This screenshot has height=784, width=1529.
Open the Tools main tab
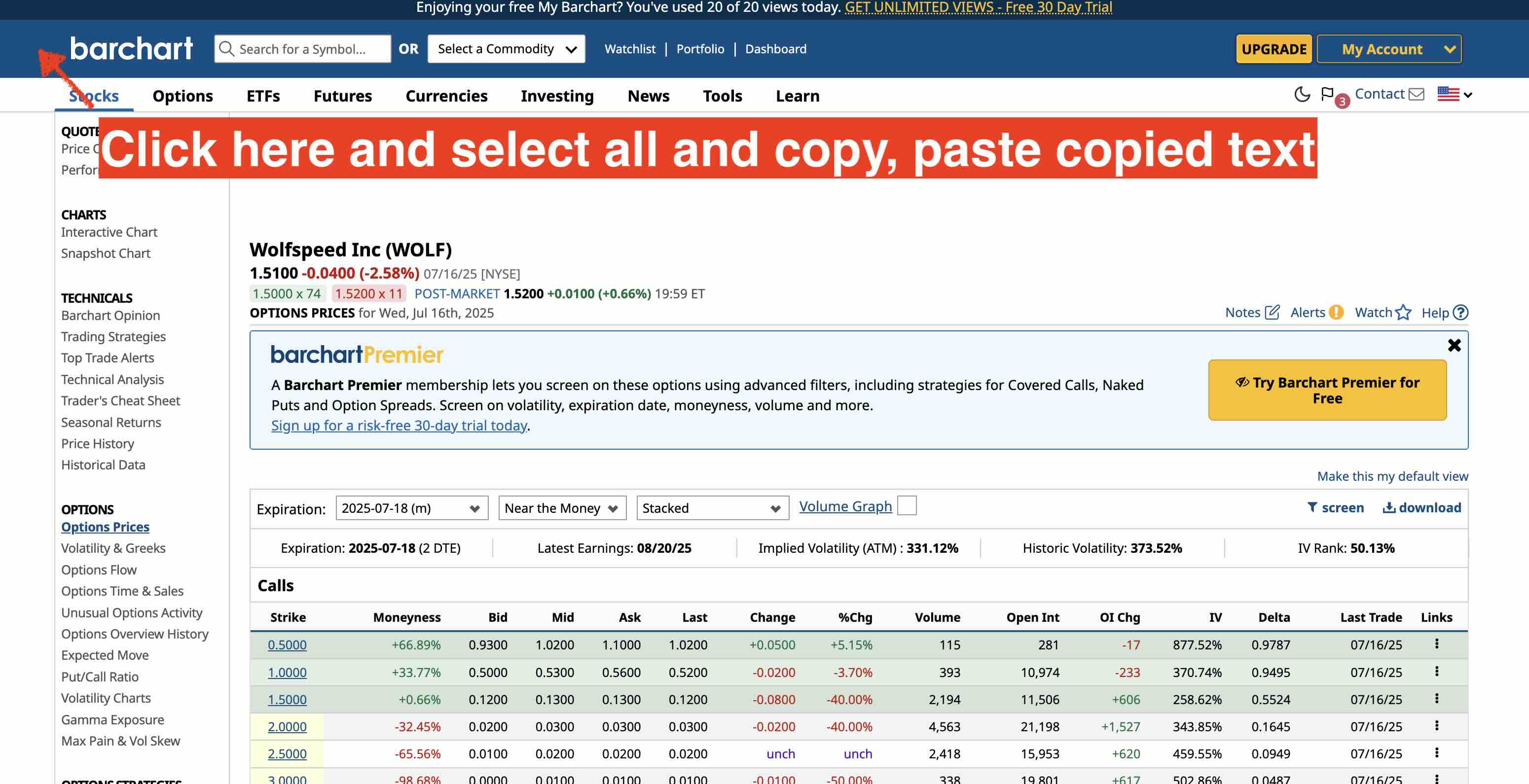click(723, 96)
